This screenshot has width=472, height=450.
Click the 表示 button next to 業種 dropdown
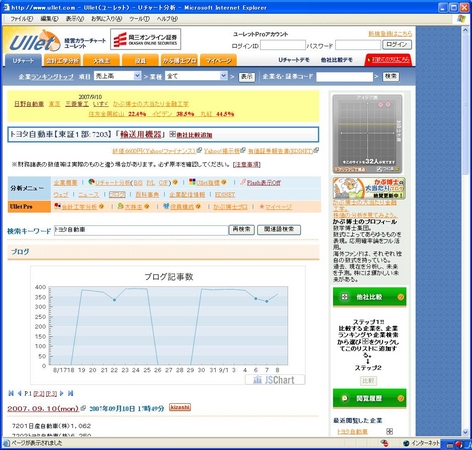247,77
